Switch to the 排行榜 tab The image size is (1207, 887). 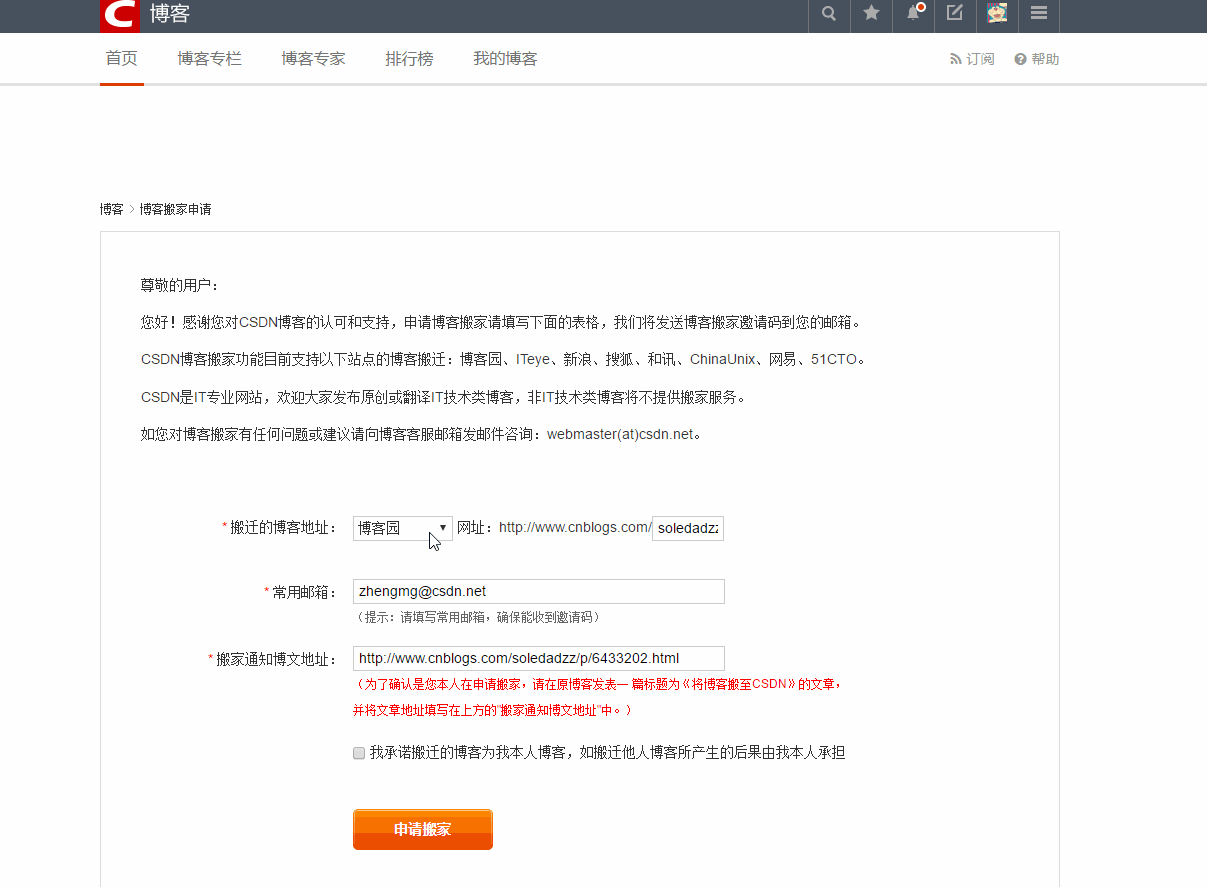click(410, 59)
